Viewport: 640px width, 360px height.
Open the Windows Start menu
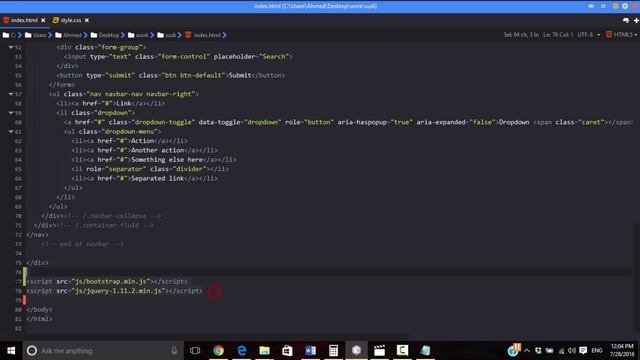pos(11,351)
